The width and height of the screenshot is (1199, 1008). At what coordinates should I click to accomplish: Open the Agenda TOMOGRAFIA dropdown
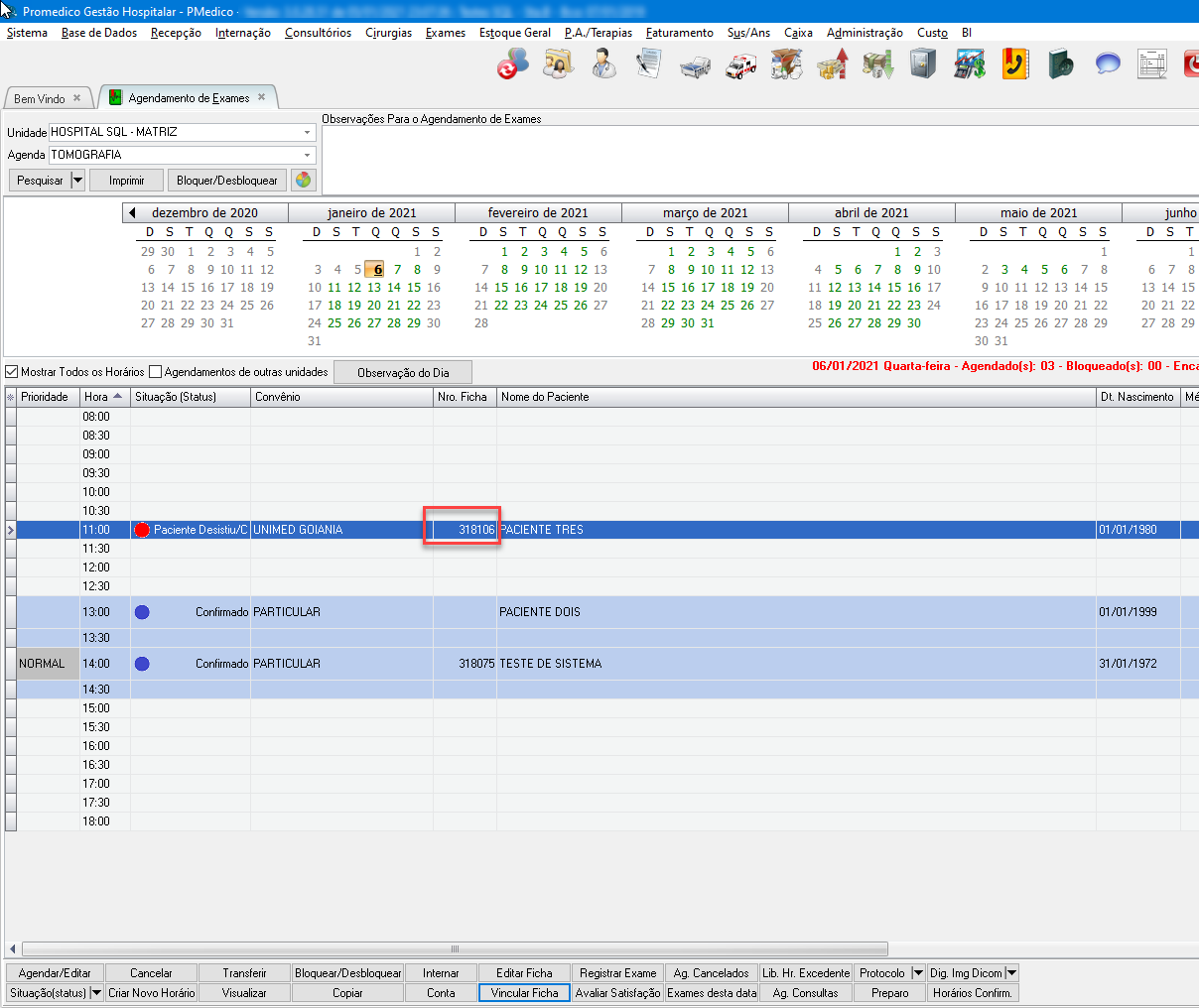tap(307, 155)
